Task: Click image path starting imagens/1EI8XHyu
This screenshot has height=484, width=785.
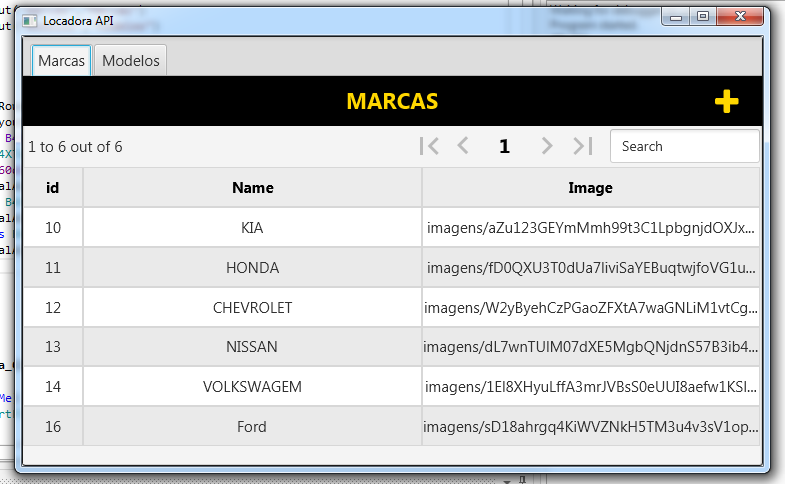Action: click(591, 386)
